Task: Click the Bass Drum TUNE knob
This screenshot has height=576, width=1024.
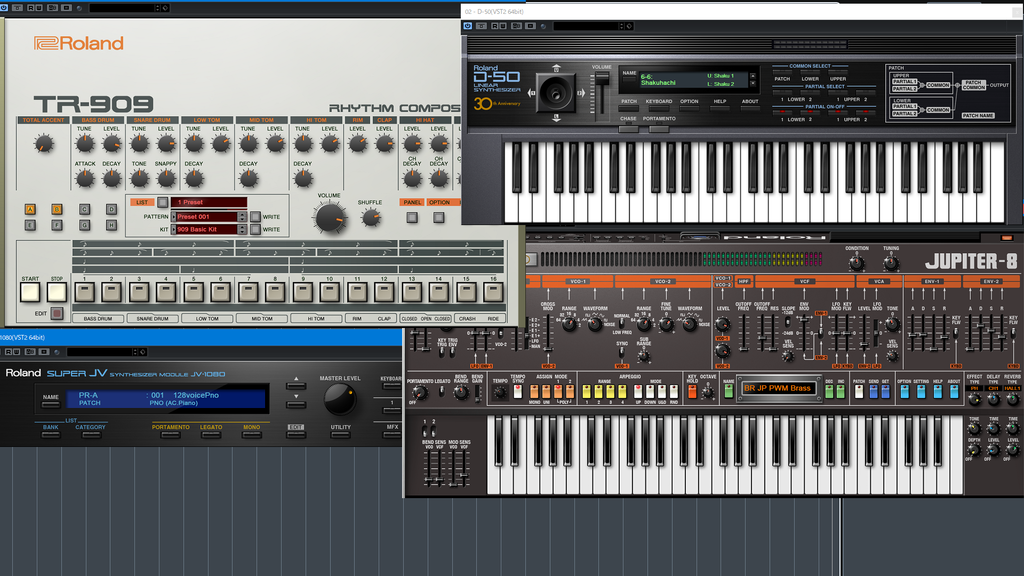Action: point(85,144)
